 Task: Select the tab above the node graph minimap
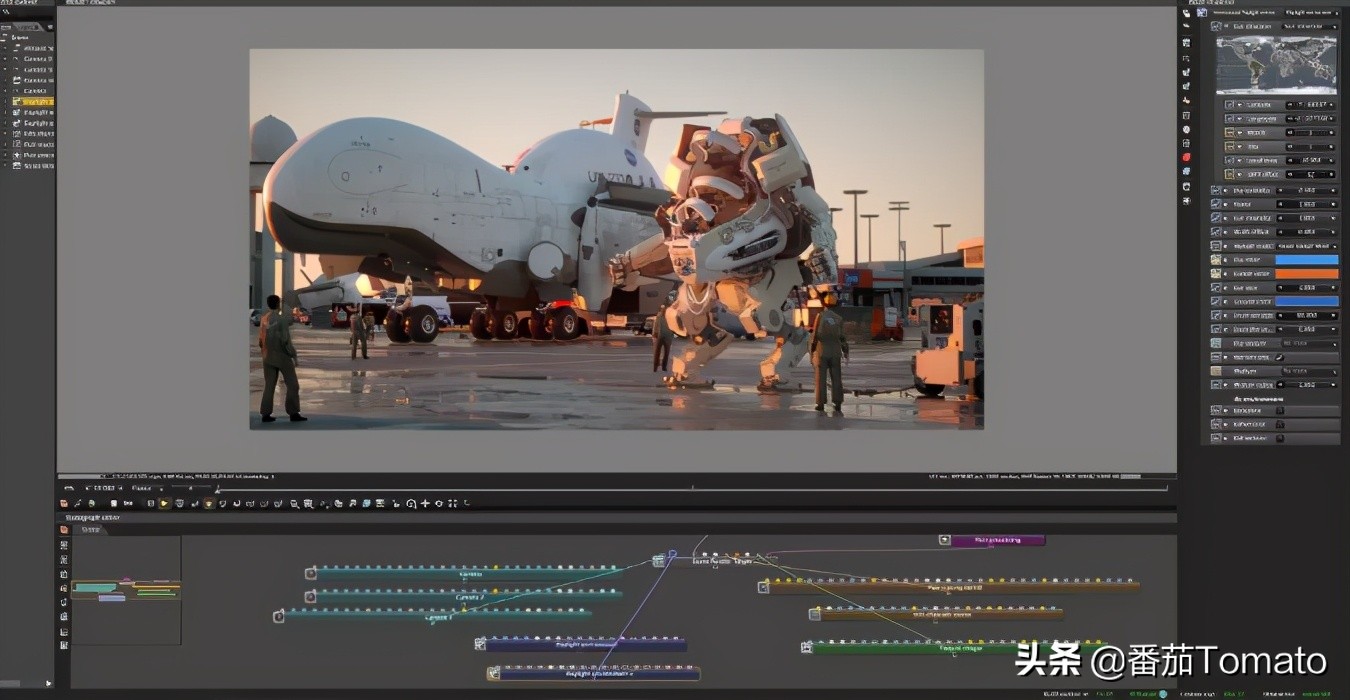click(90, 530)
